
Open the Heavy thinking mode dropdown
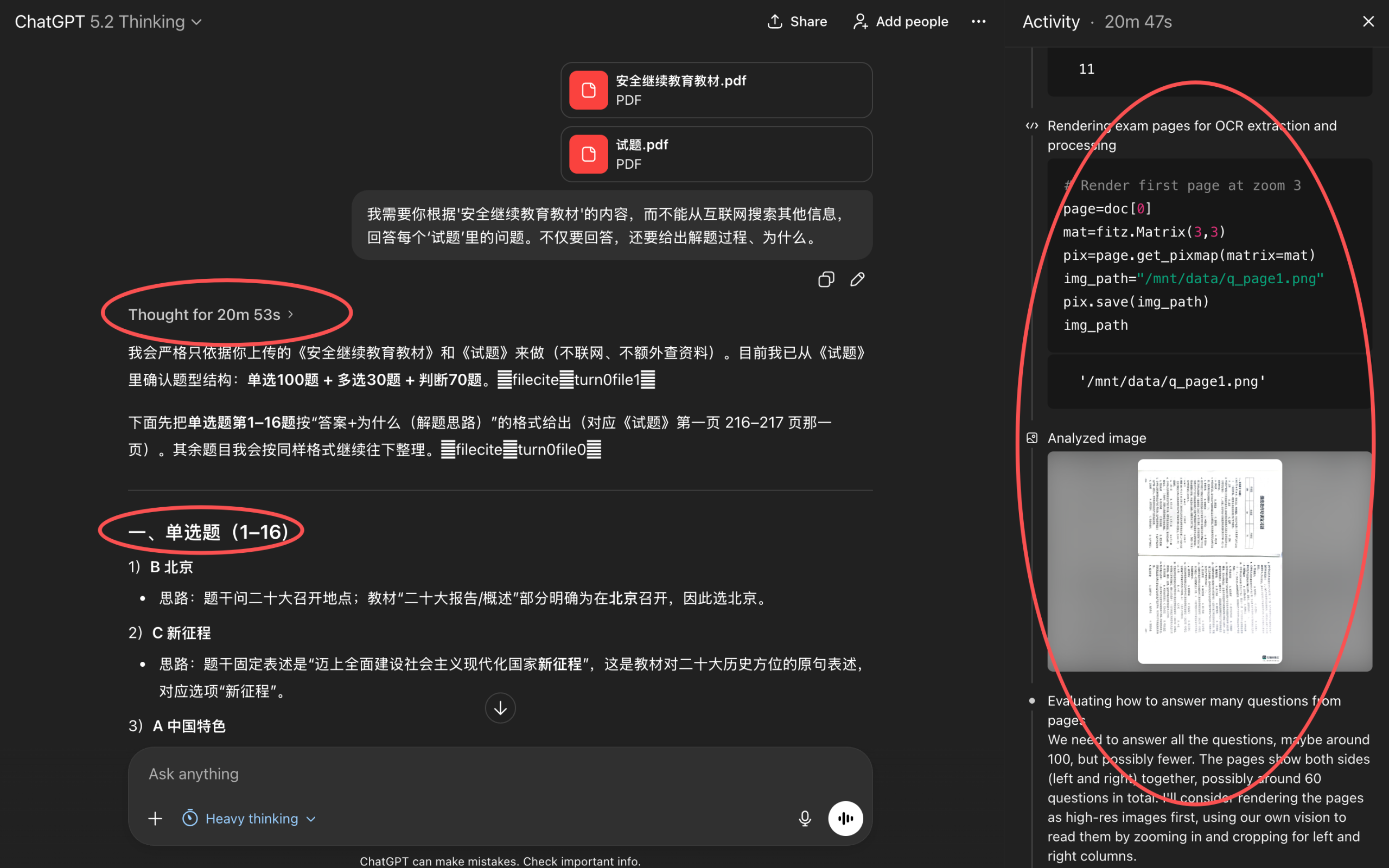point(249,818)
